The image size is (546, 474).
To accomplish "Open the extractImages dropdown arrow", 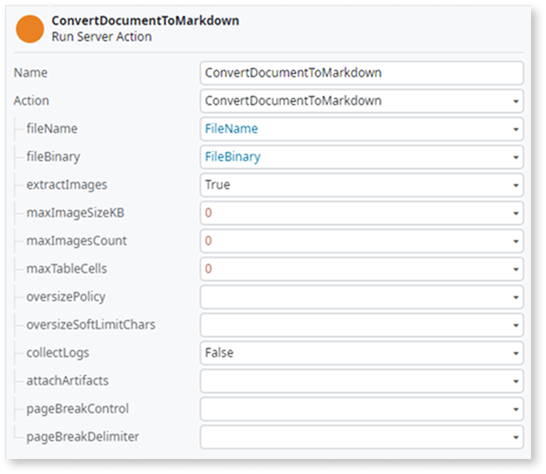I will pyautogui.click(x=516, y=185).
